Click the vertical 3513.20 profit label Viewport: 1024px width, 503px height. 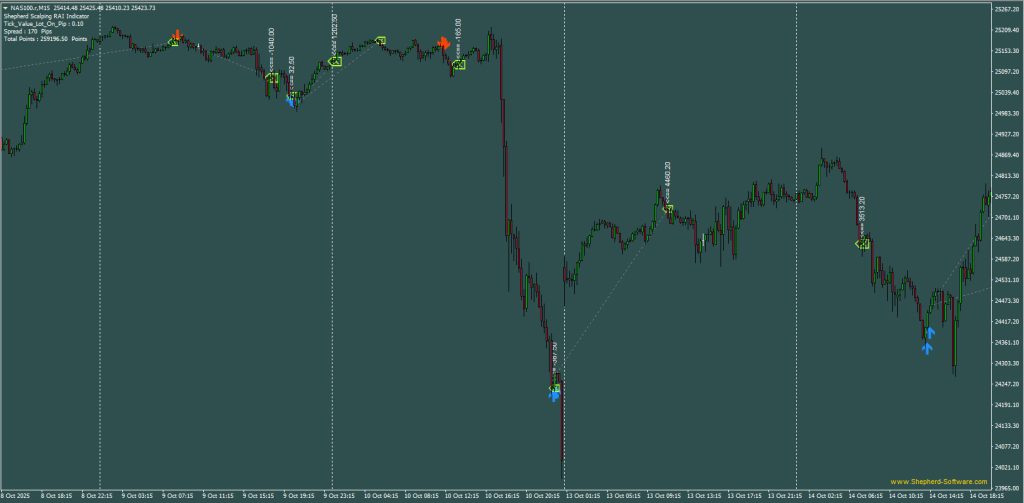point(862,216)
